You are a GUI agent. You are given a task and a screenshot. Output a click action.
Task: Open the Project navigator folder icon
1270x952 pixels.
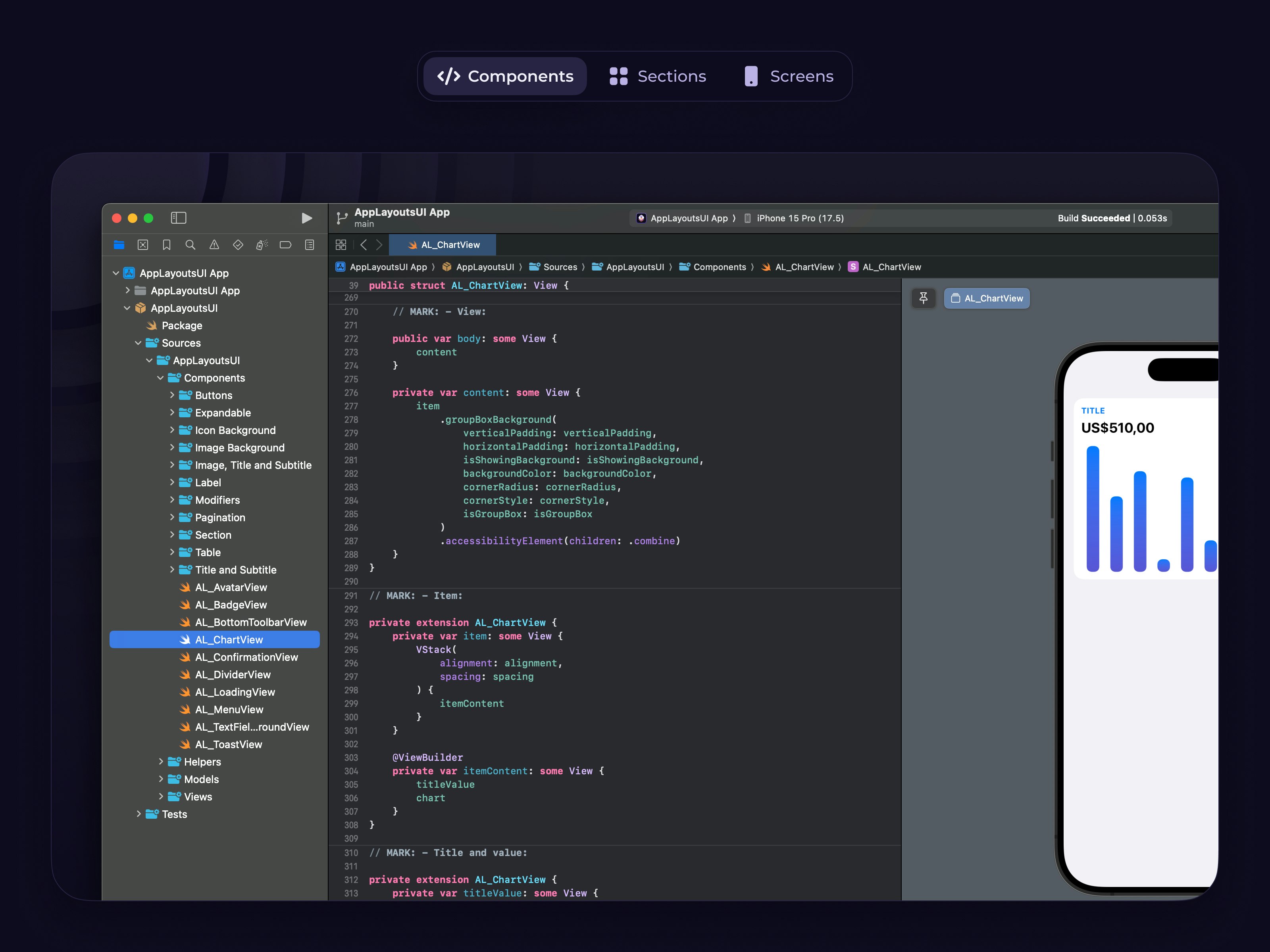pyautogui.click(x=119, y=245)
